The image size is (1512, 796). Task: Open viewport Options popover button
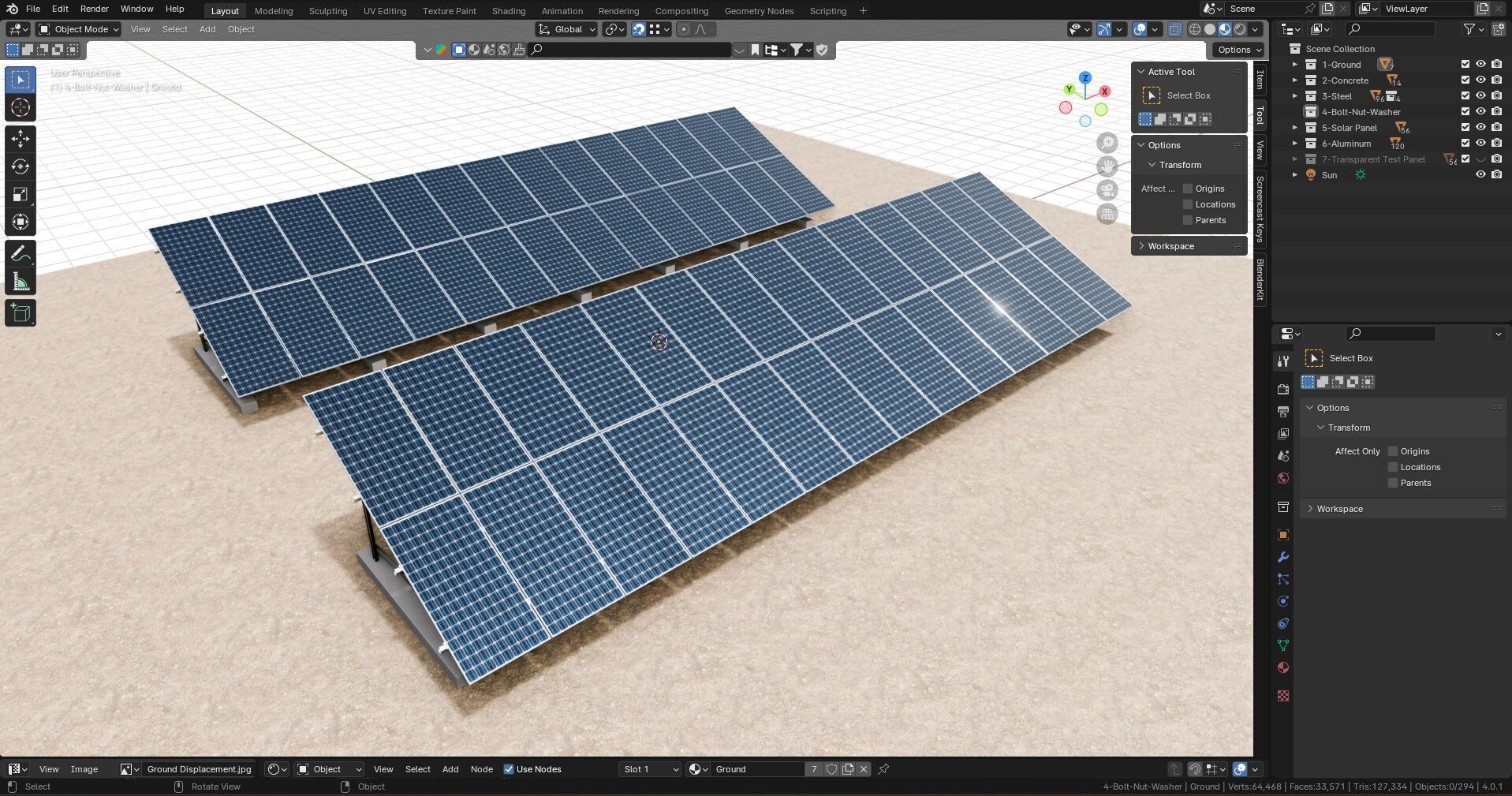coord(1238,50)
